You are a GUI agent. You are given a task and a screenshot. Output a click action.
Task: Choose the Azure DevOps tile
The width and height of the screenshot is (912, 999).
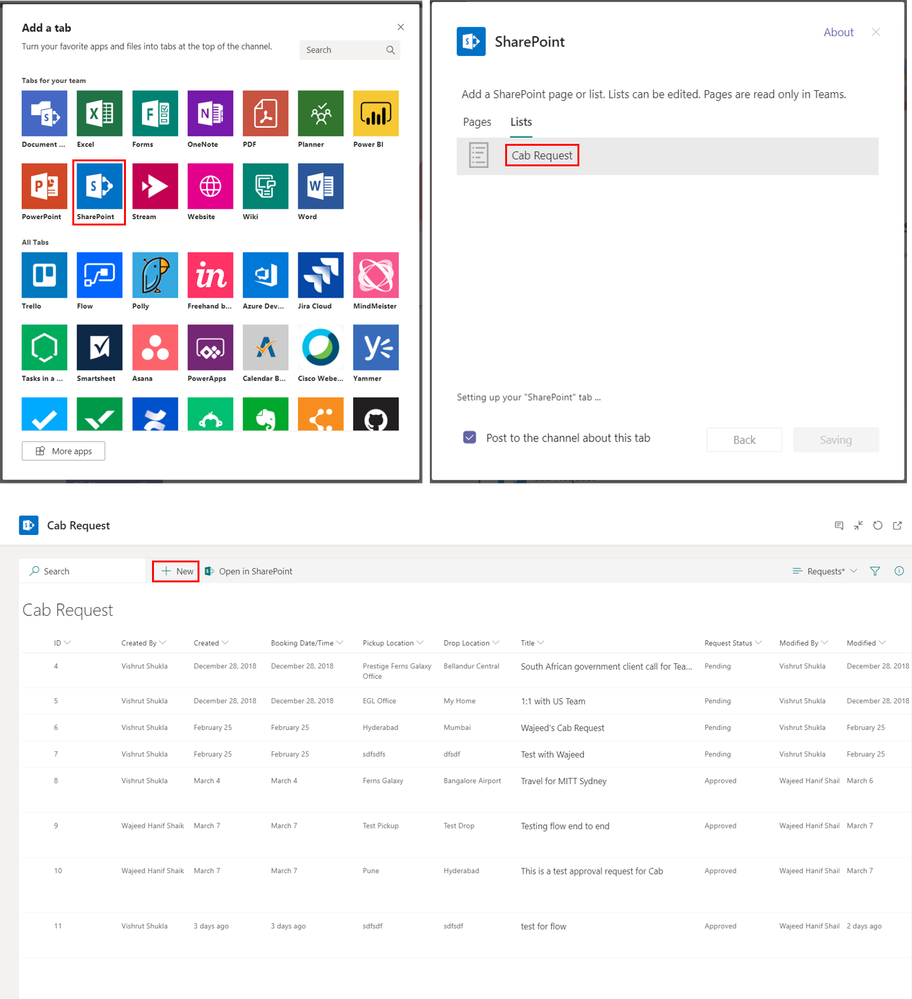265,275
